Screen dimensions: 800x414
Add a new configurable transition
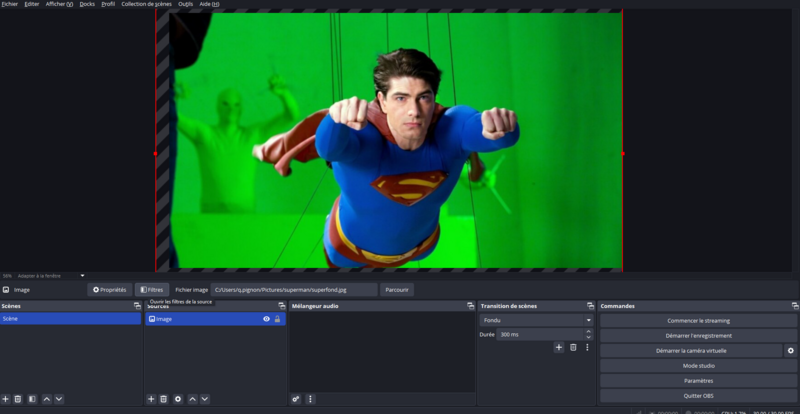(x=559, y=347)
